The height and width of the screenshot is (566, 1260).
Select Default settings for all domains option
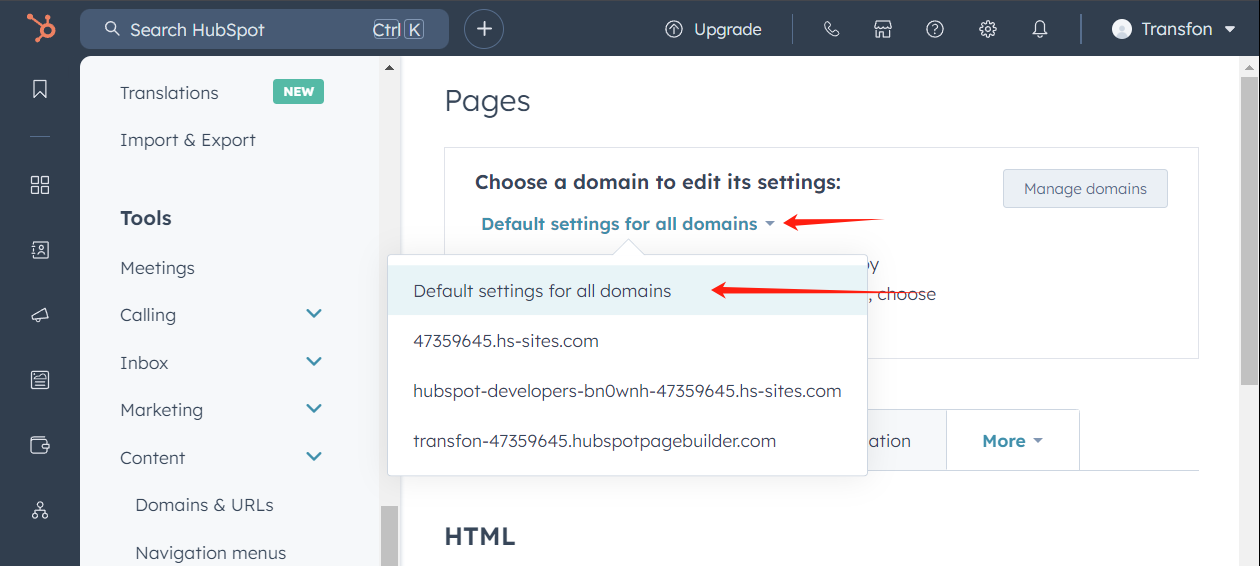[x=627, y=291]
